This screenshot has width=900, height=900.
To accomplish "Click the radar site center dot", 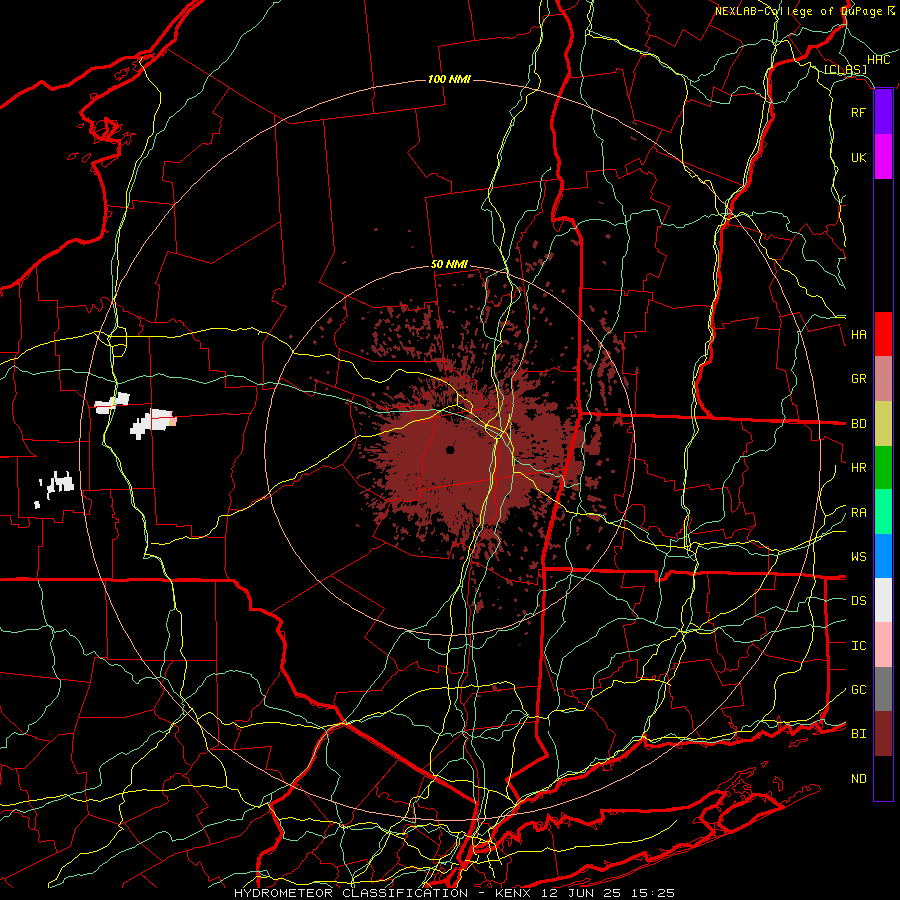I will (450, 449).
